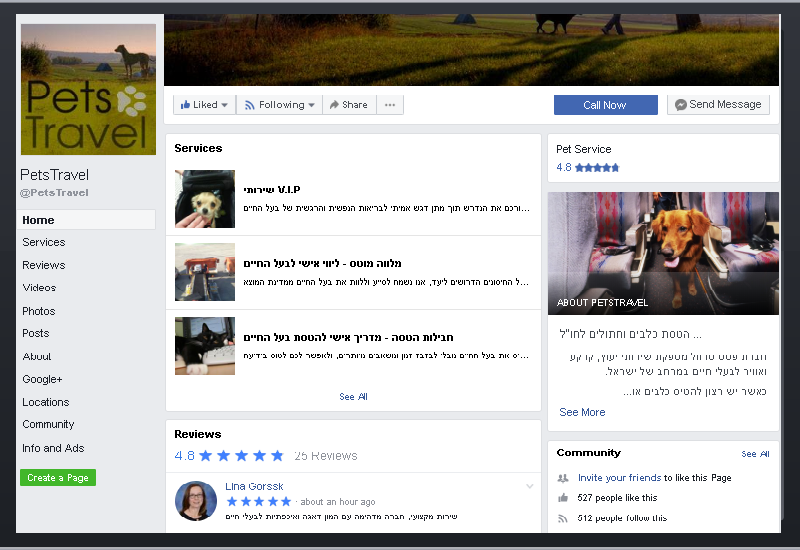This screenshot has height=550, width=800.
Task: Click the Pet Service category label
Action: click(584, 149)
